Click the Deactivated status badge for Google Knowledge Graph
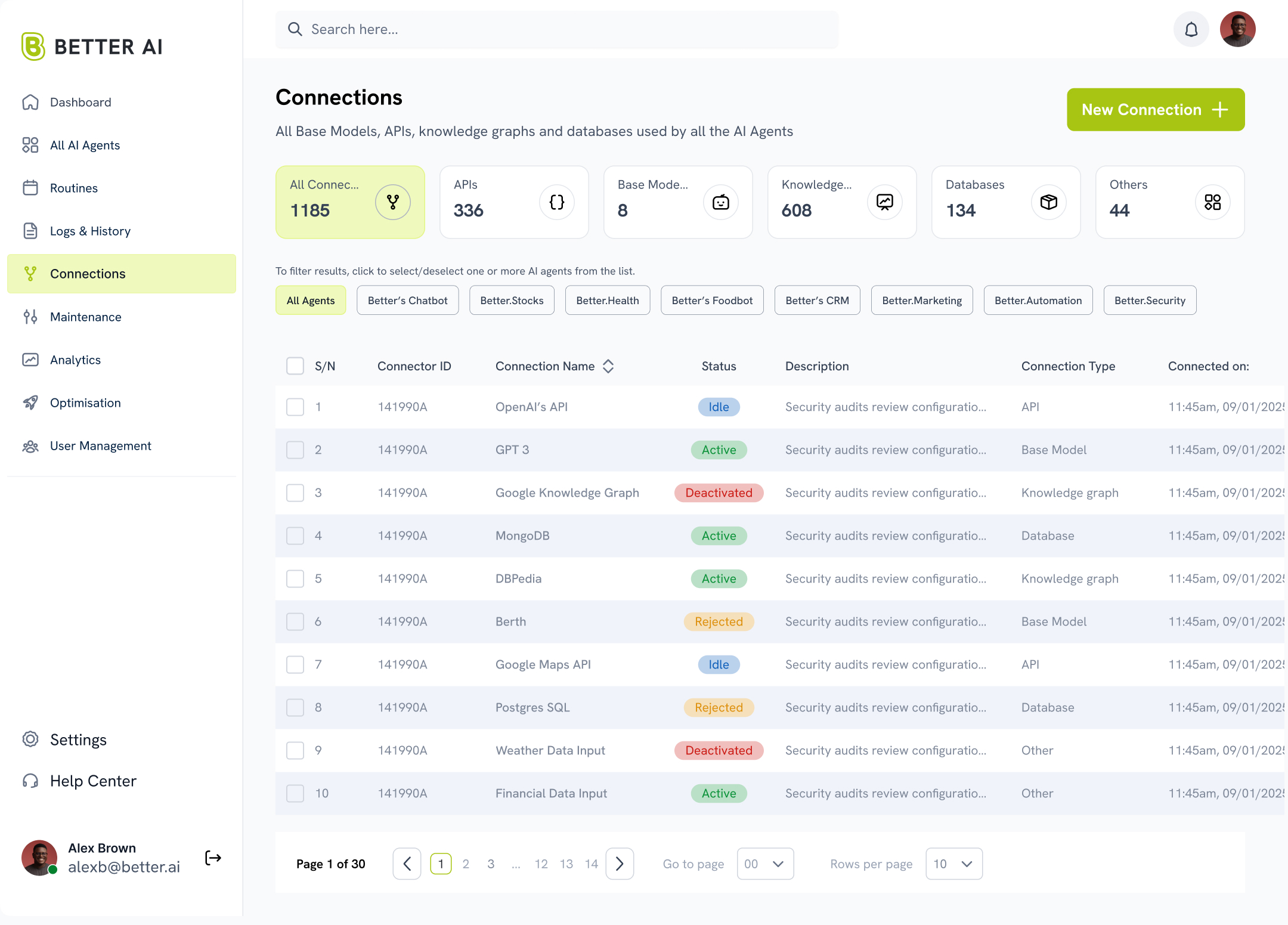Image resolution: width=1288 pixels, height=925 pixels. pos(719,493)
